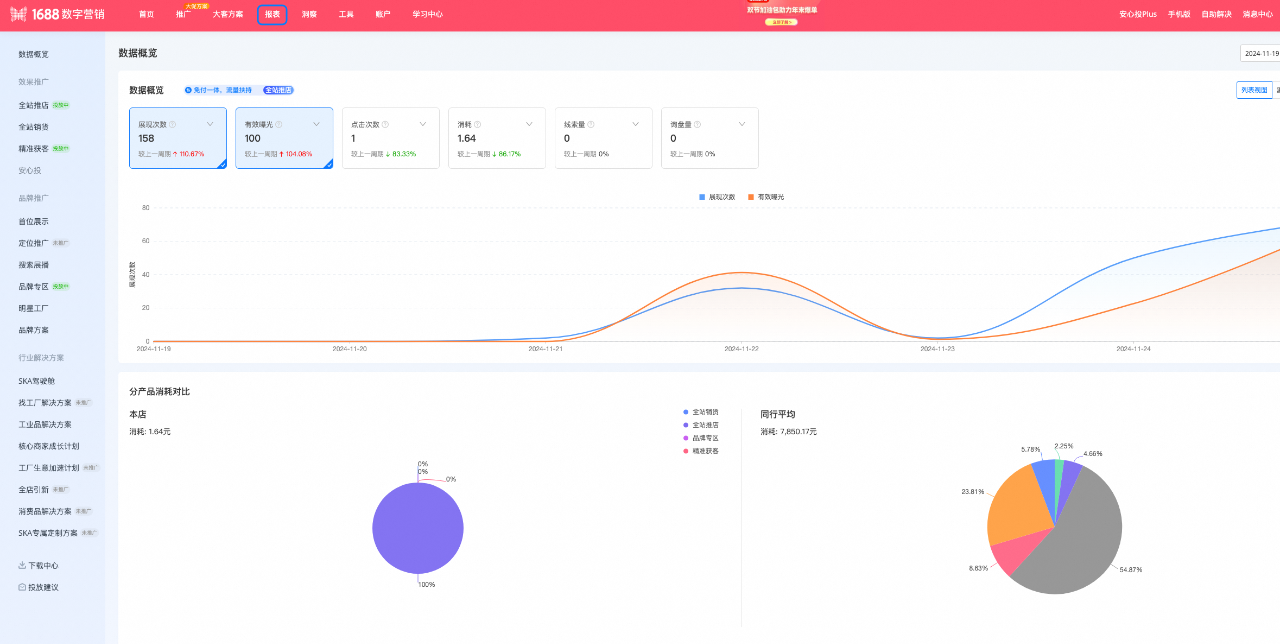Open 消息中心 in the header

[1257, 14]
